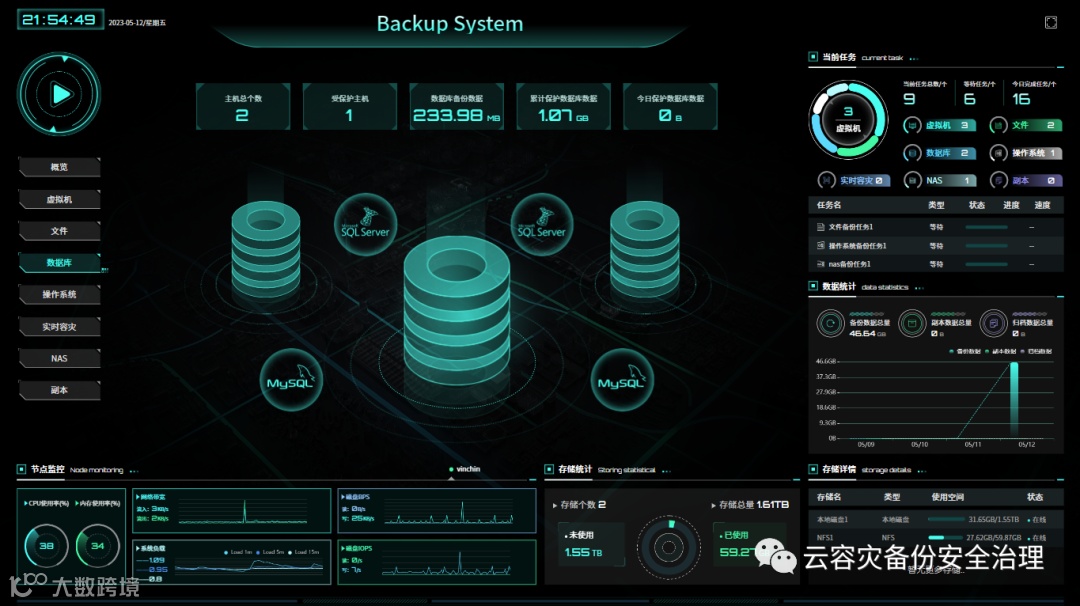Toggle the 归档数据 chart legend entry

(x=1037, y=351)
